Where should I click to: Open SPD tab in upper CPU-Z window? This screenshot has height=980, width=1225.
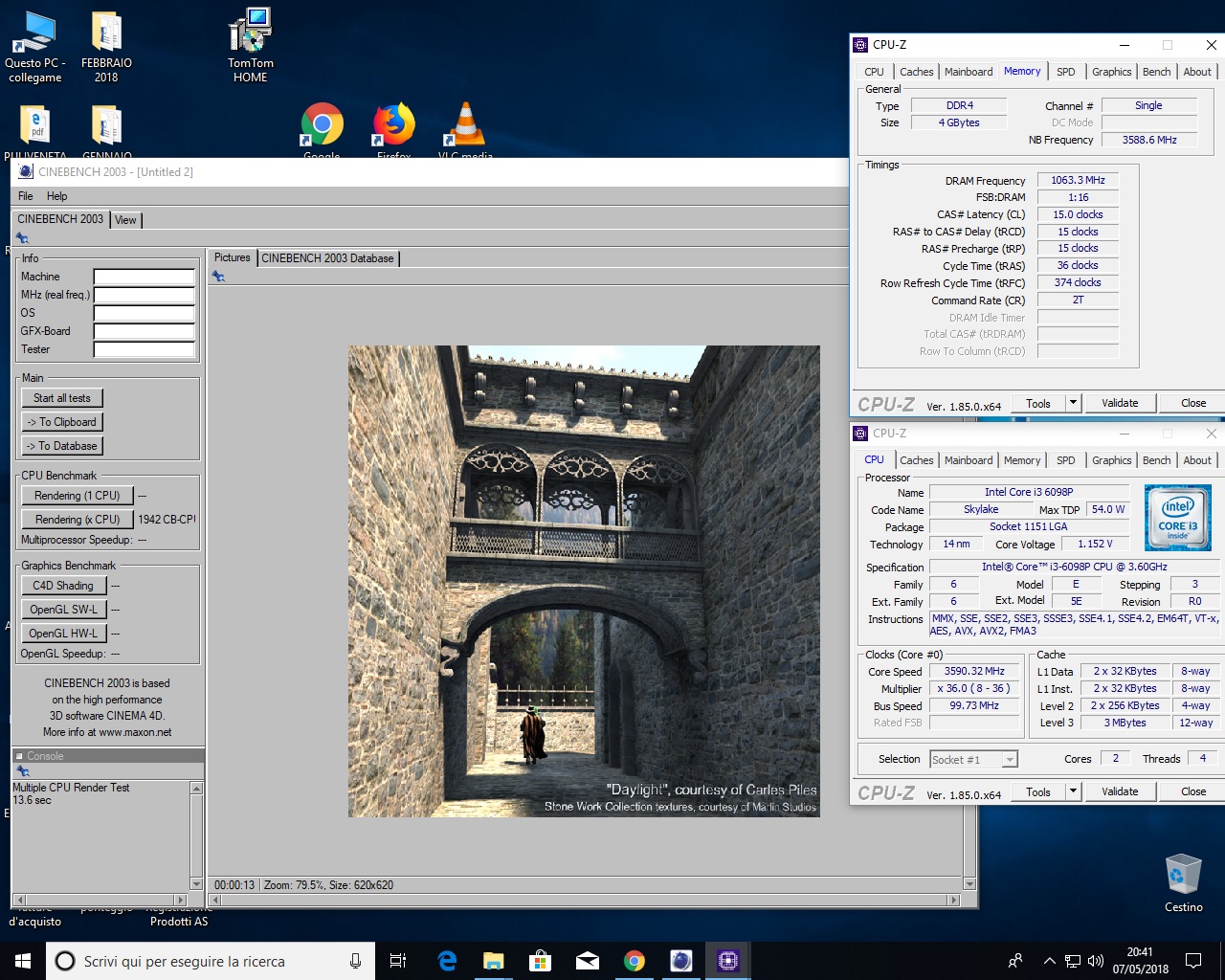click(x=1065, y=72)
